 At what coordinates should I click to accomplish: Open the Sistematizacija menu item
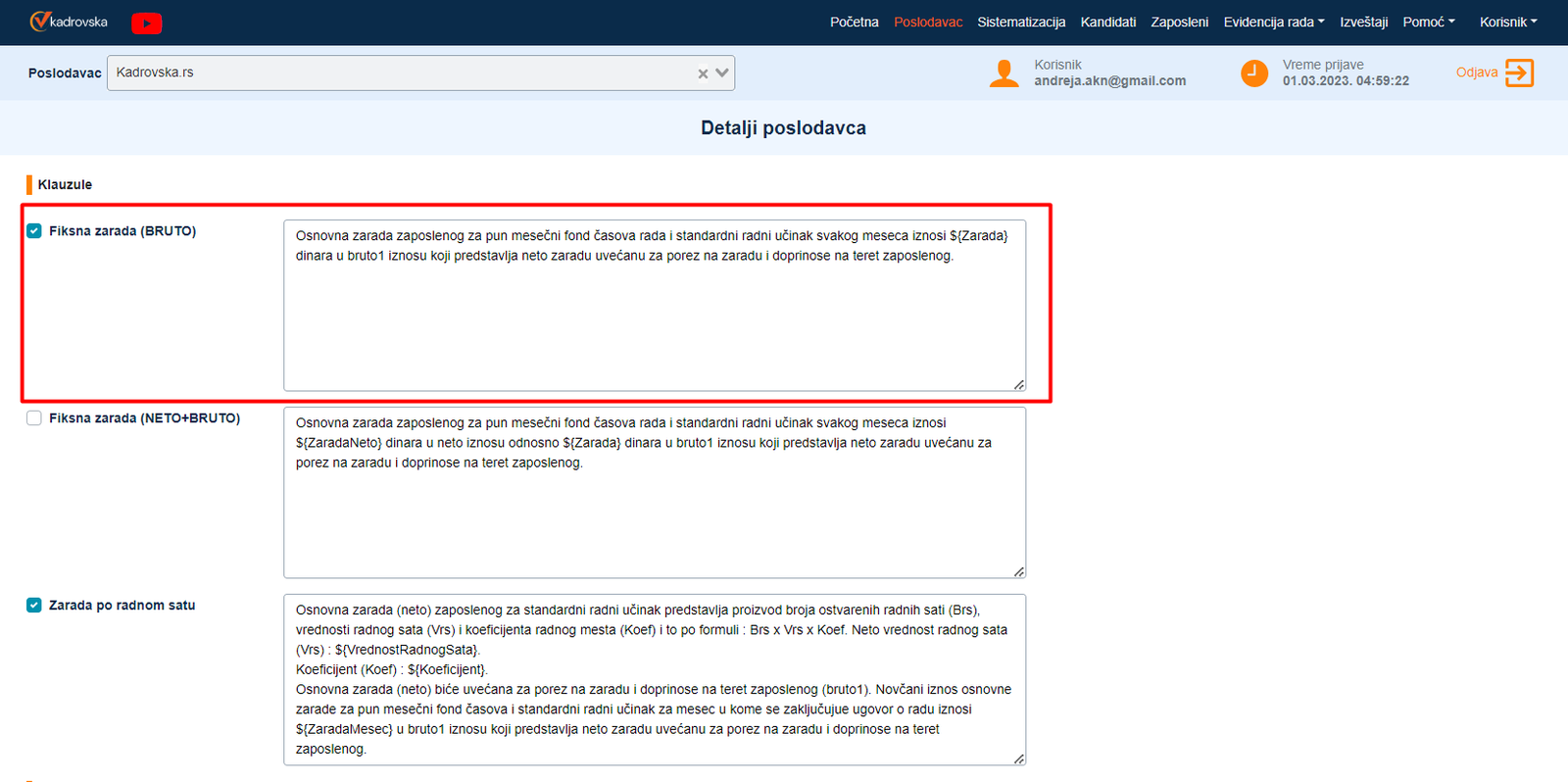[x=1021, y=22]
